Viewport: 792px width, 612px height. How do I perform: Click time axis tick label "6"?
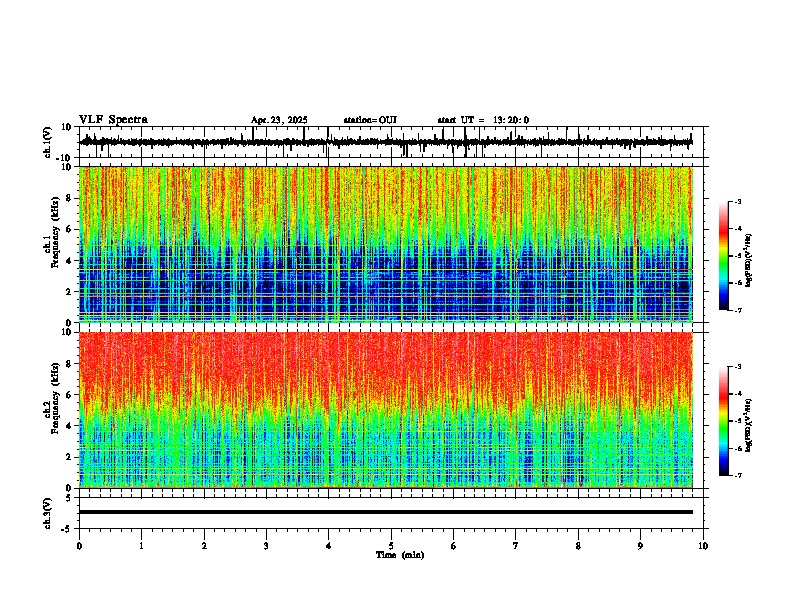click(454, 546)
